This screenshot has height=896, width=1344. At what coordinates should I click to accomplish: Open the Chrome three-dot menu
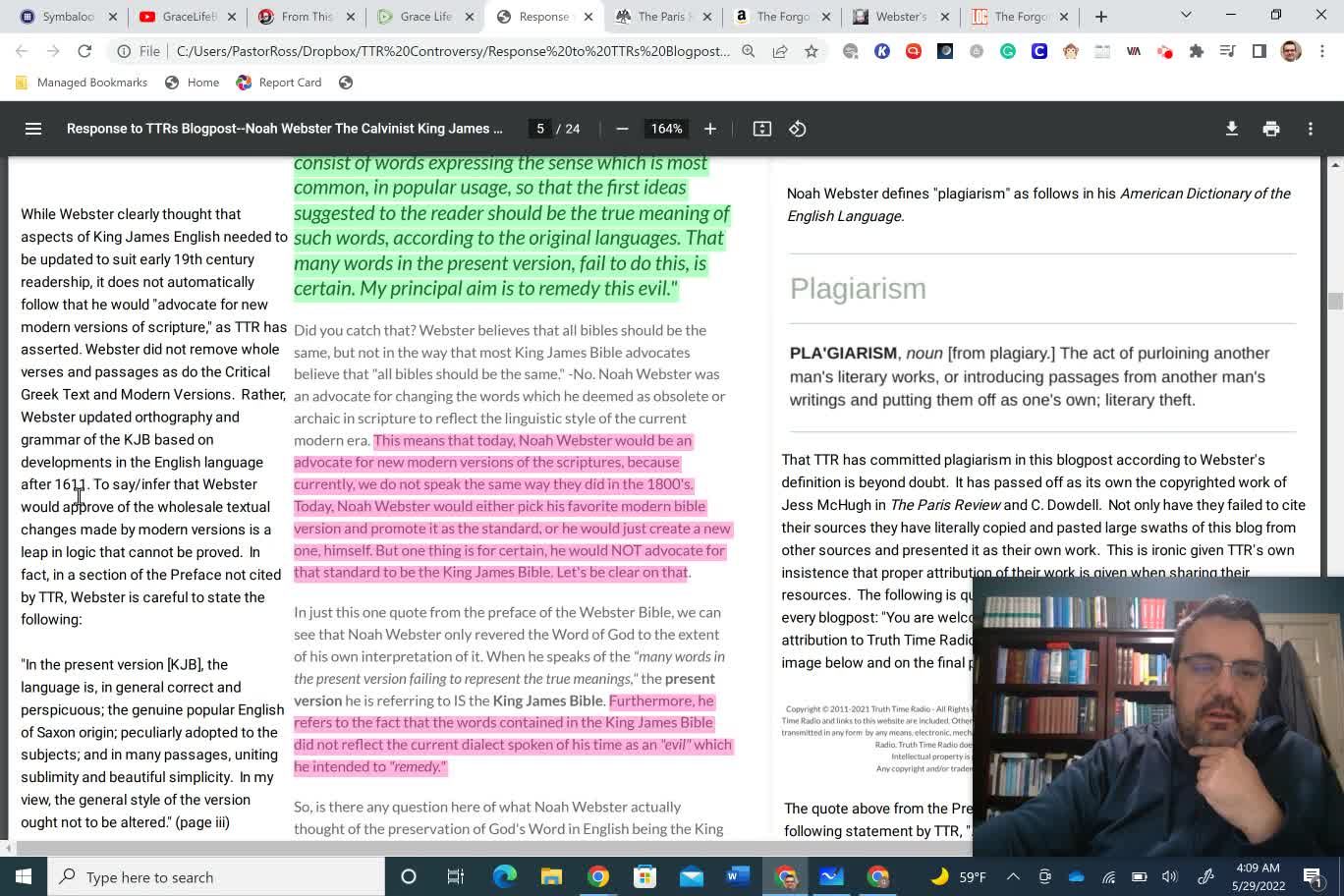click(x=1322, y=51)
